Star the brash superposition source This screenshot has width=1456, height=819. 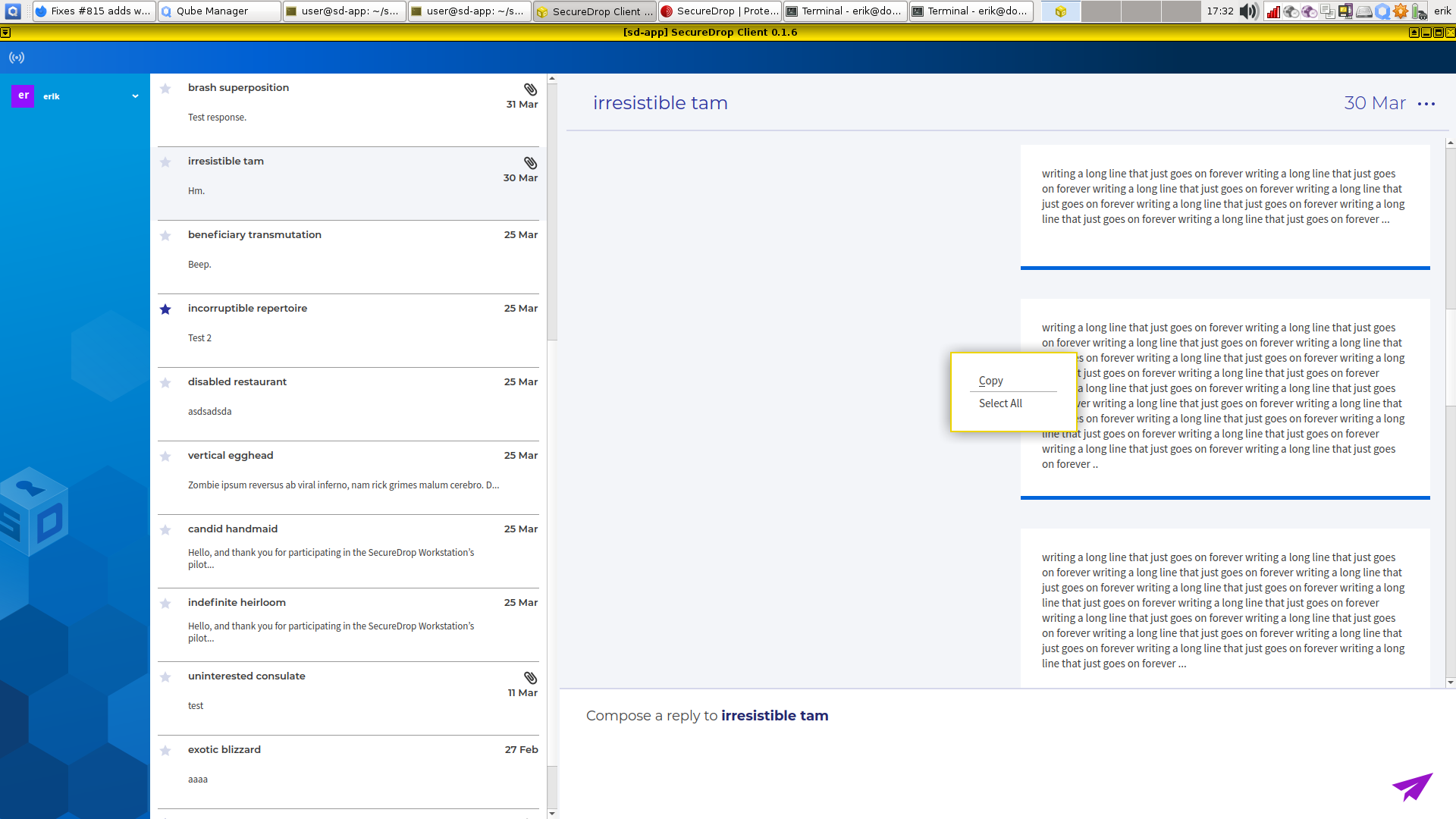pyautogui.click(x=165, y=89)
